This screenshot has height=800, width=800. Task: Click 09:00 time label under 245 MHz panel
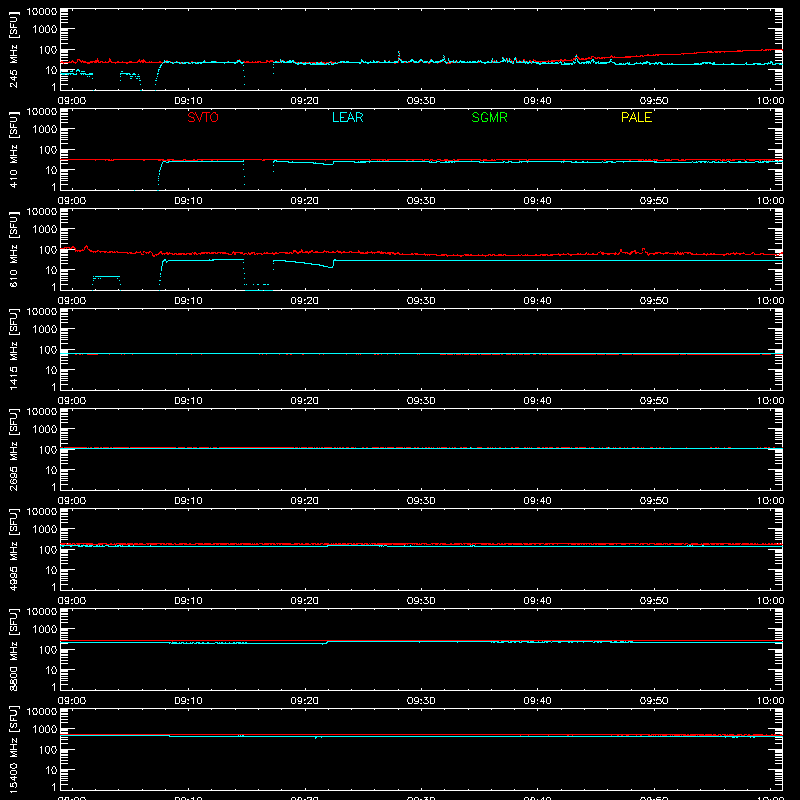72,101
